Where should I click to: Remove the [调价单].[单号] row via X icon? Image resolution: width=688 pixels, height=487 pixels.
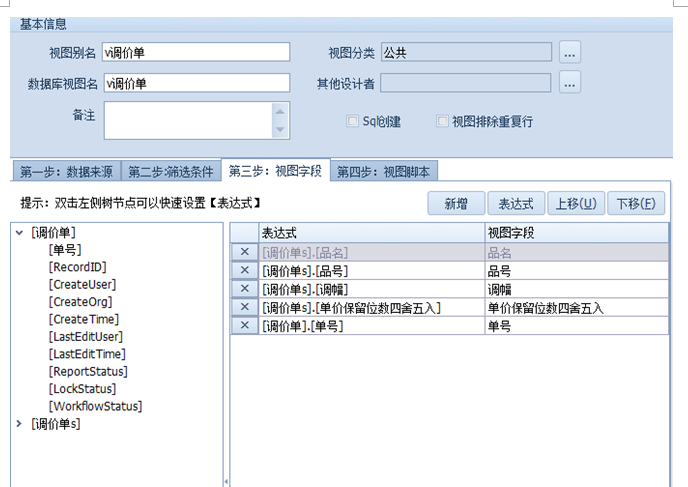(245, 324)
